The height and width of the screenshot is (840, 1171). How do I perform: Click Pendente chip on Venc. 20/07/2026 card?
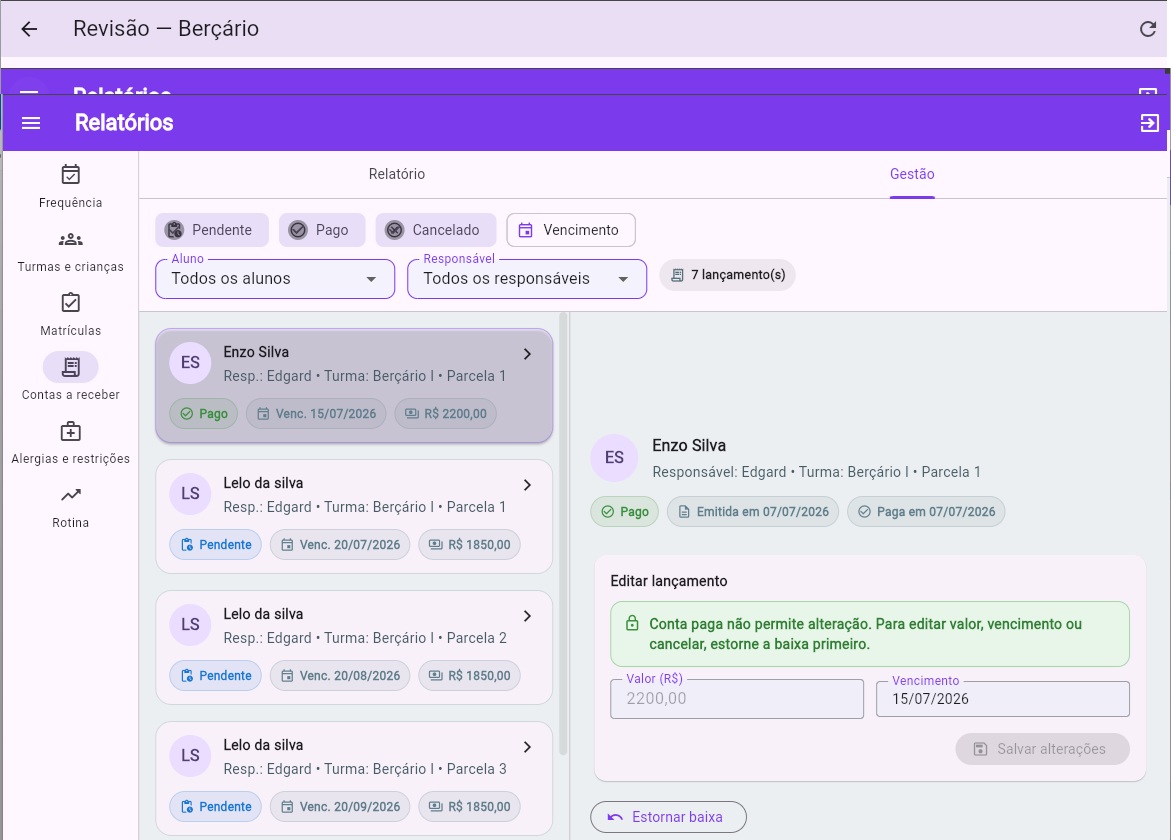tap(216, 545)
